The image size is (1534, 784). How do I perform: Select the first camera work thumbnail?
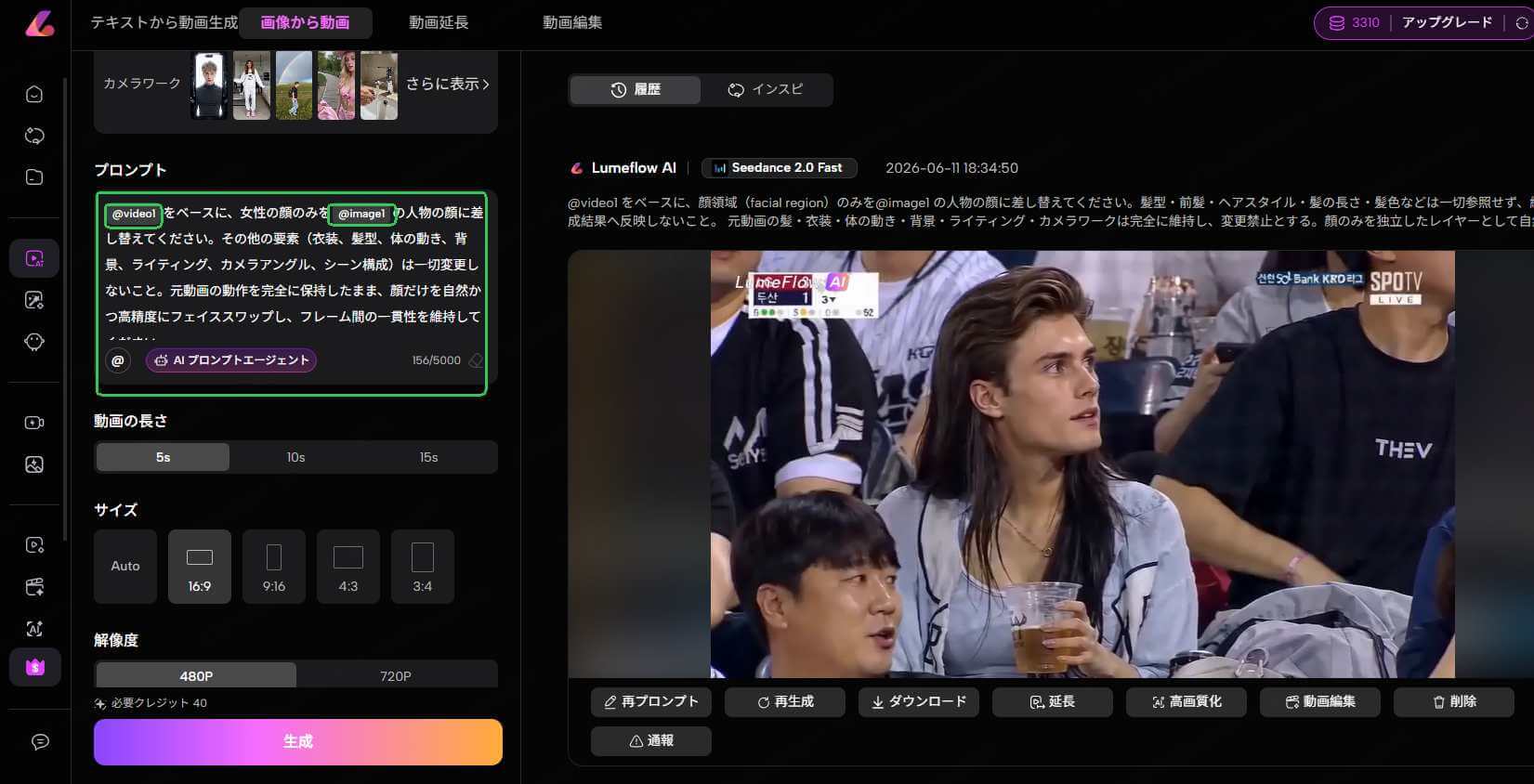click(209, 85)
